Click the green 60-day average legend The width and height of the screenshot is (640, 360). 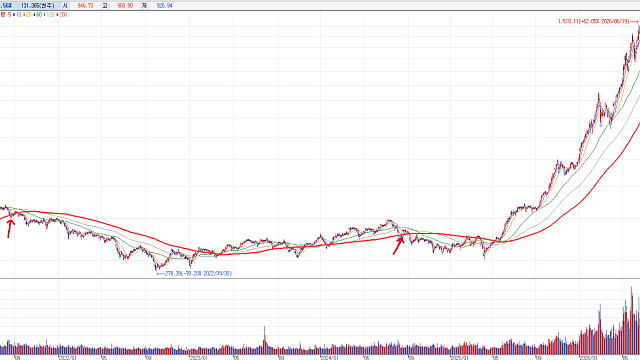[38, 15]
